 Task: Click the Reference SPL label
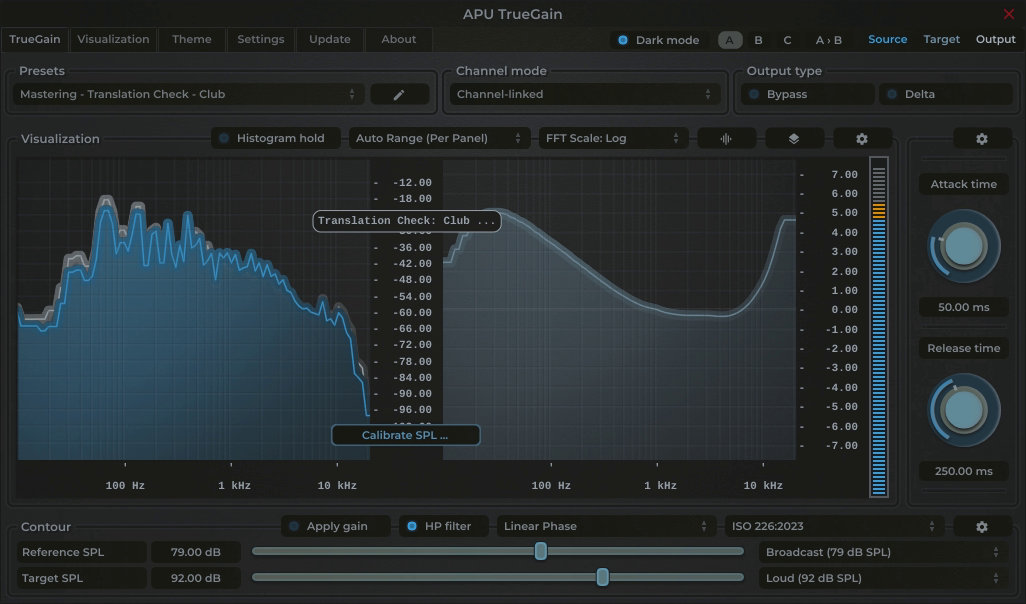[x=81, y=552]
